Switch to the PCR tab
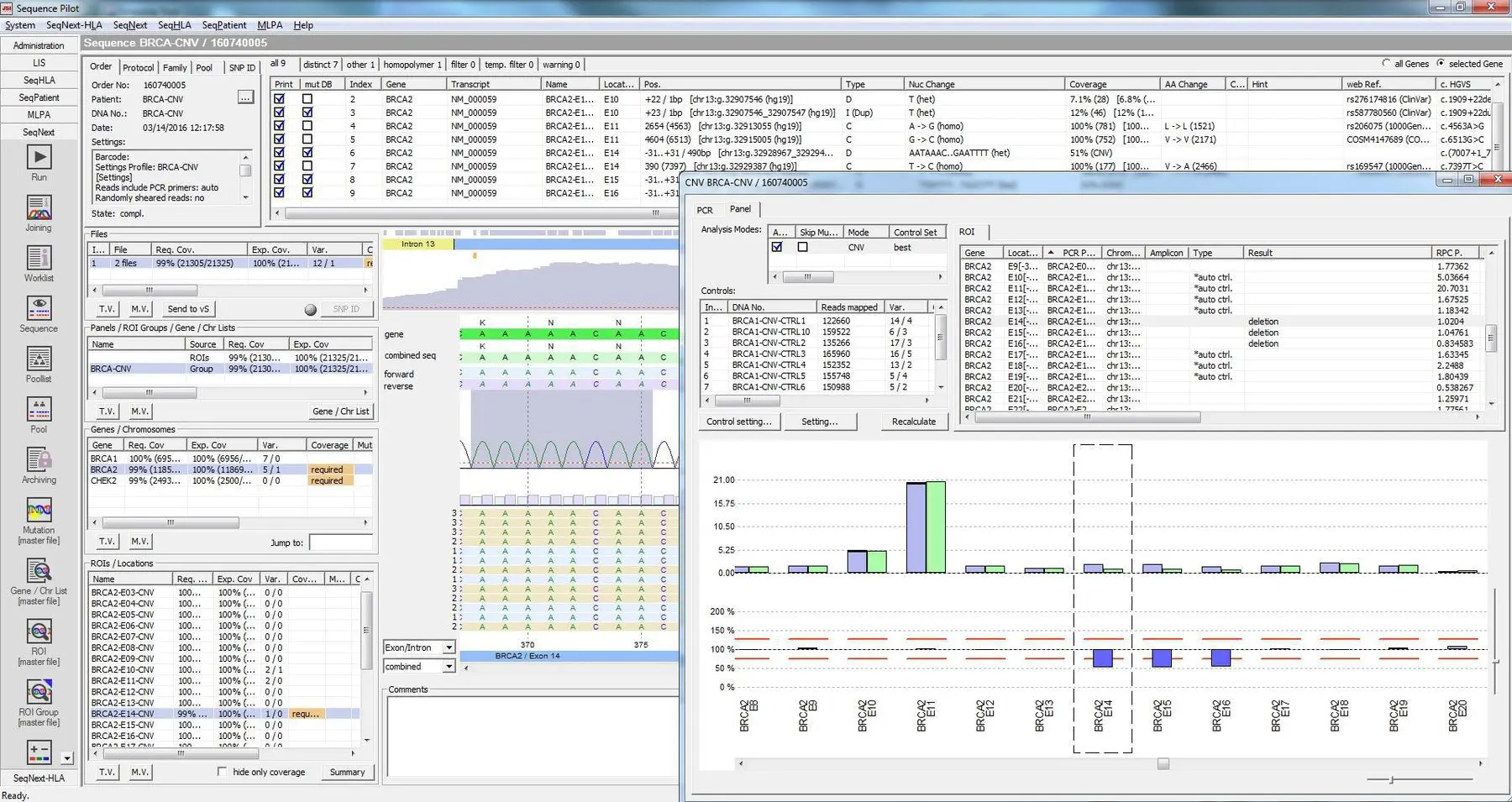Screen dimensions: 1512x802 (x=705, y=210)
